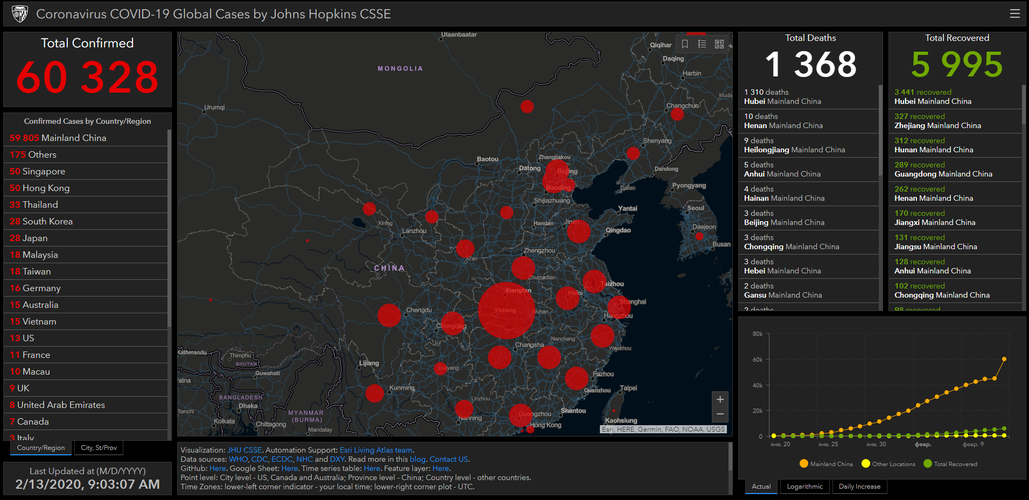Click the Johns Hopkins shield logo
1029x500 pixels.
tap(18, 14)
